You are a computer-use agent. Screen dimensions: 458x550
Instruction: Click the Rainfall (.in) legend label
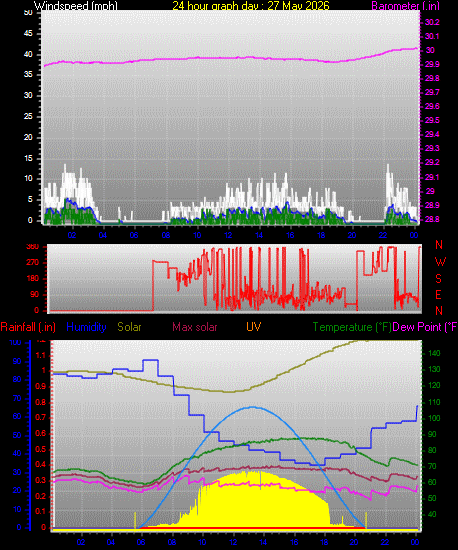click(x=28, y=327)
